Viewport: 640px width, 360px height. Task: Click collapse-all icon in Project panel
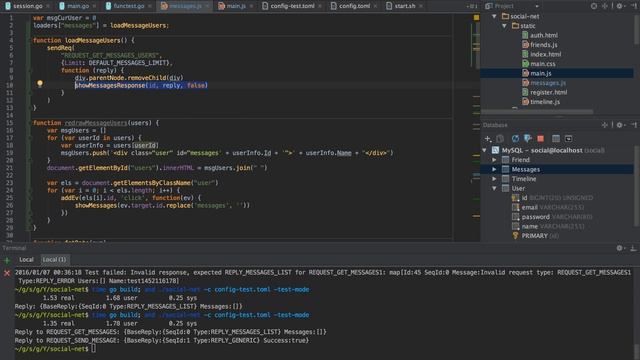[605, 6]
